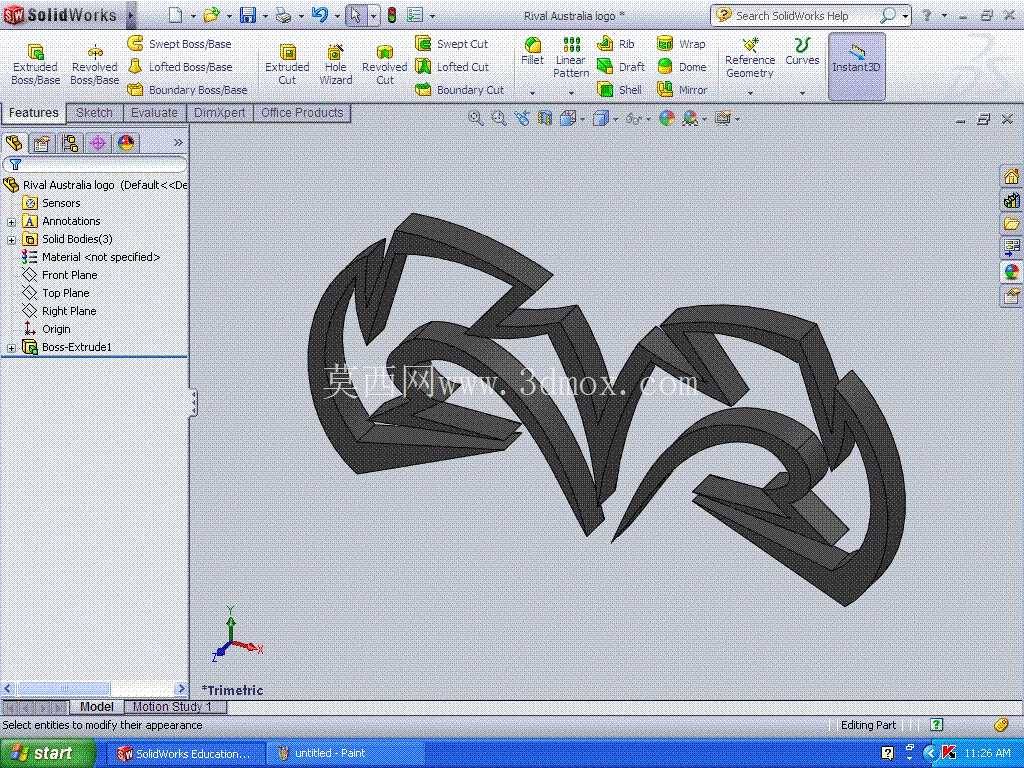1024x768 pixels.
Task: Select the Top Plane
Action: [x=56, y=293]
